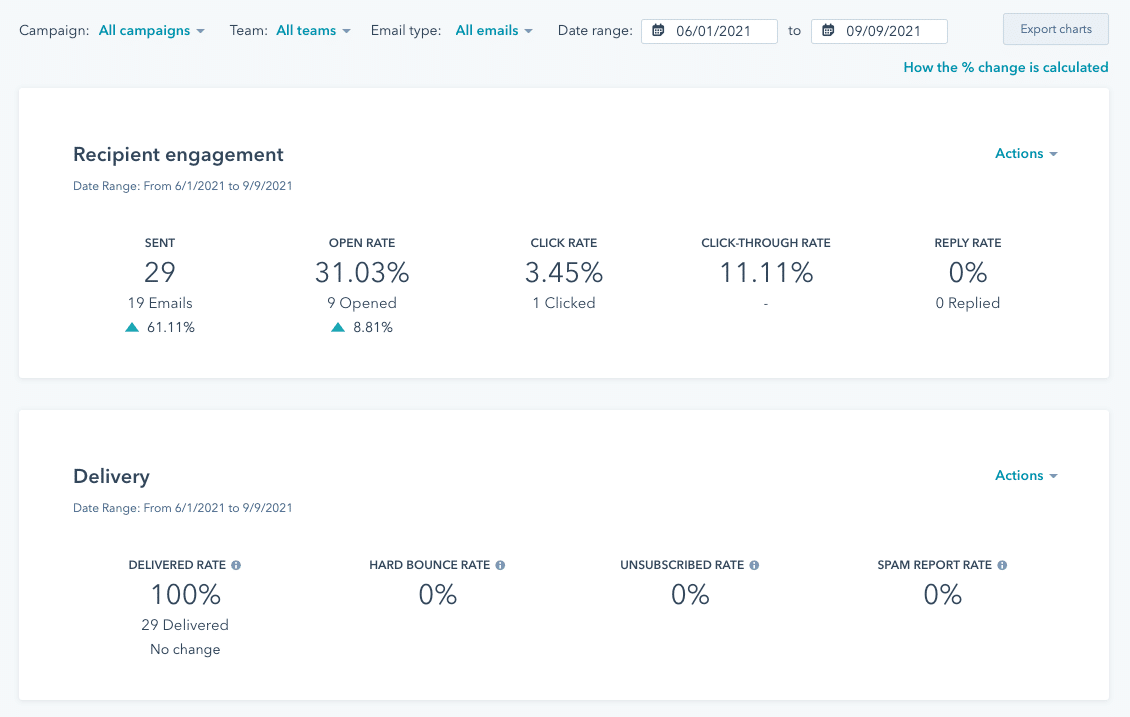Click the Hard Bounce Rate info icon
The width and height of the screenshot is (1130, 717).
point(501,565)
